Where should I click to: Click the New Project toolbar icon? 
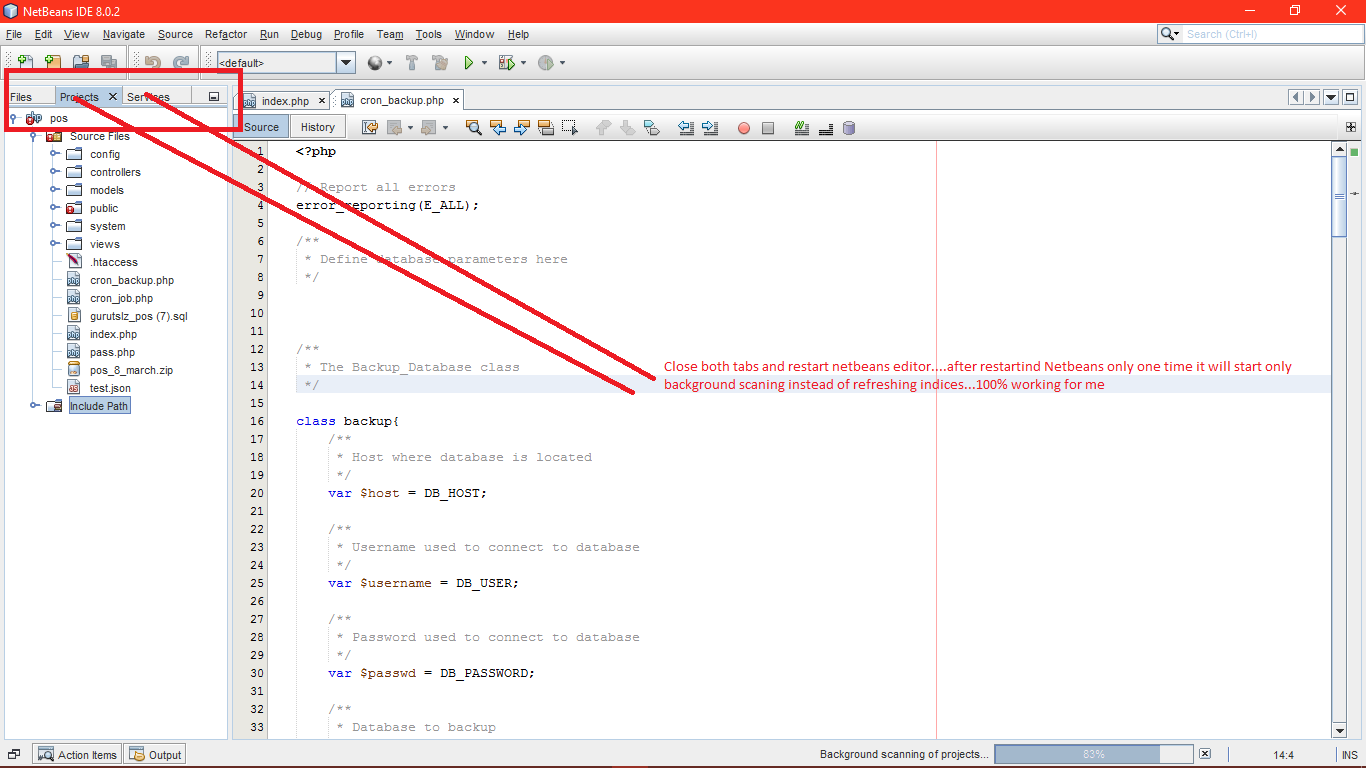pyautogui.click(x=53, y=62)
